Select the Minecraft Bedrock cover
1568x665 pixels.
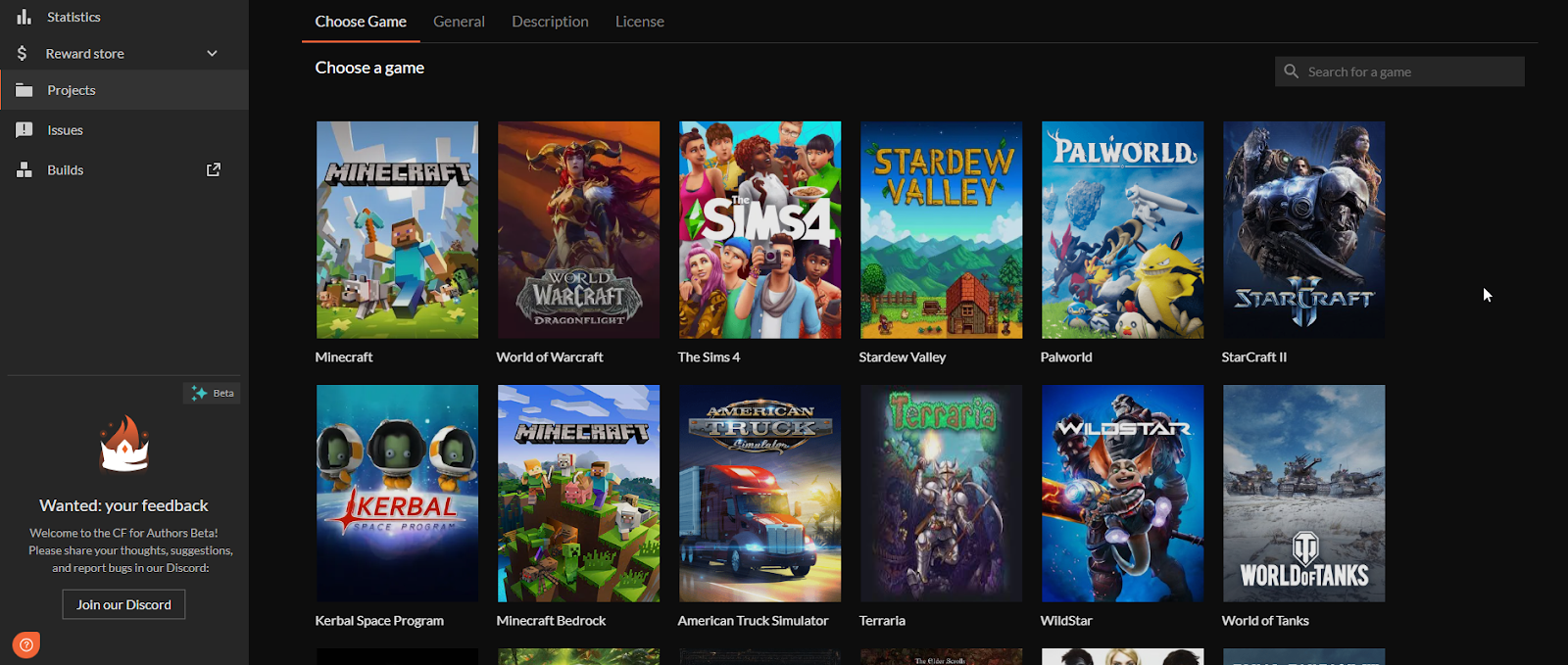(x=578, y=494)
